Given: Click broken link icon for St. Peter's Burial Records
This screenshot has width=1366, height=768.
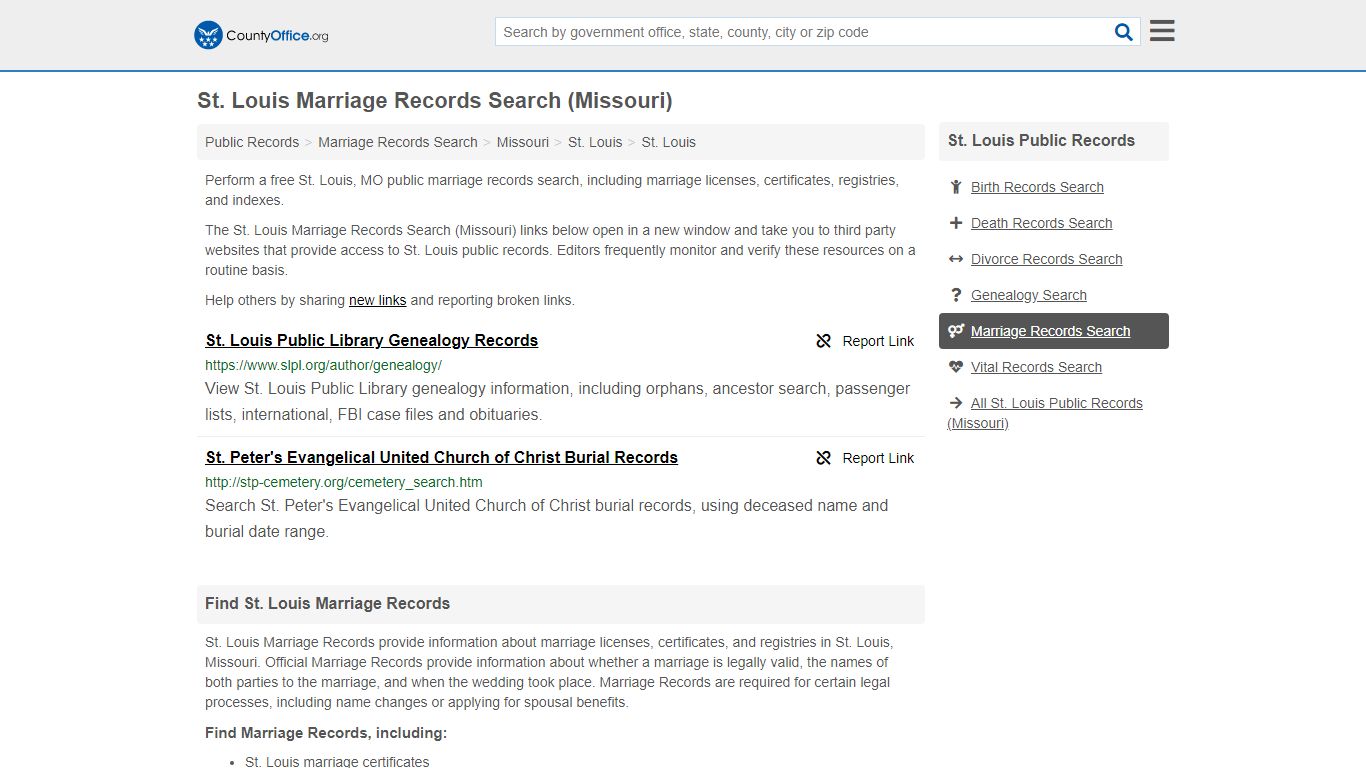Looking at the screenshot, I should pos(824,458).
